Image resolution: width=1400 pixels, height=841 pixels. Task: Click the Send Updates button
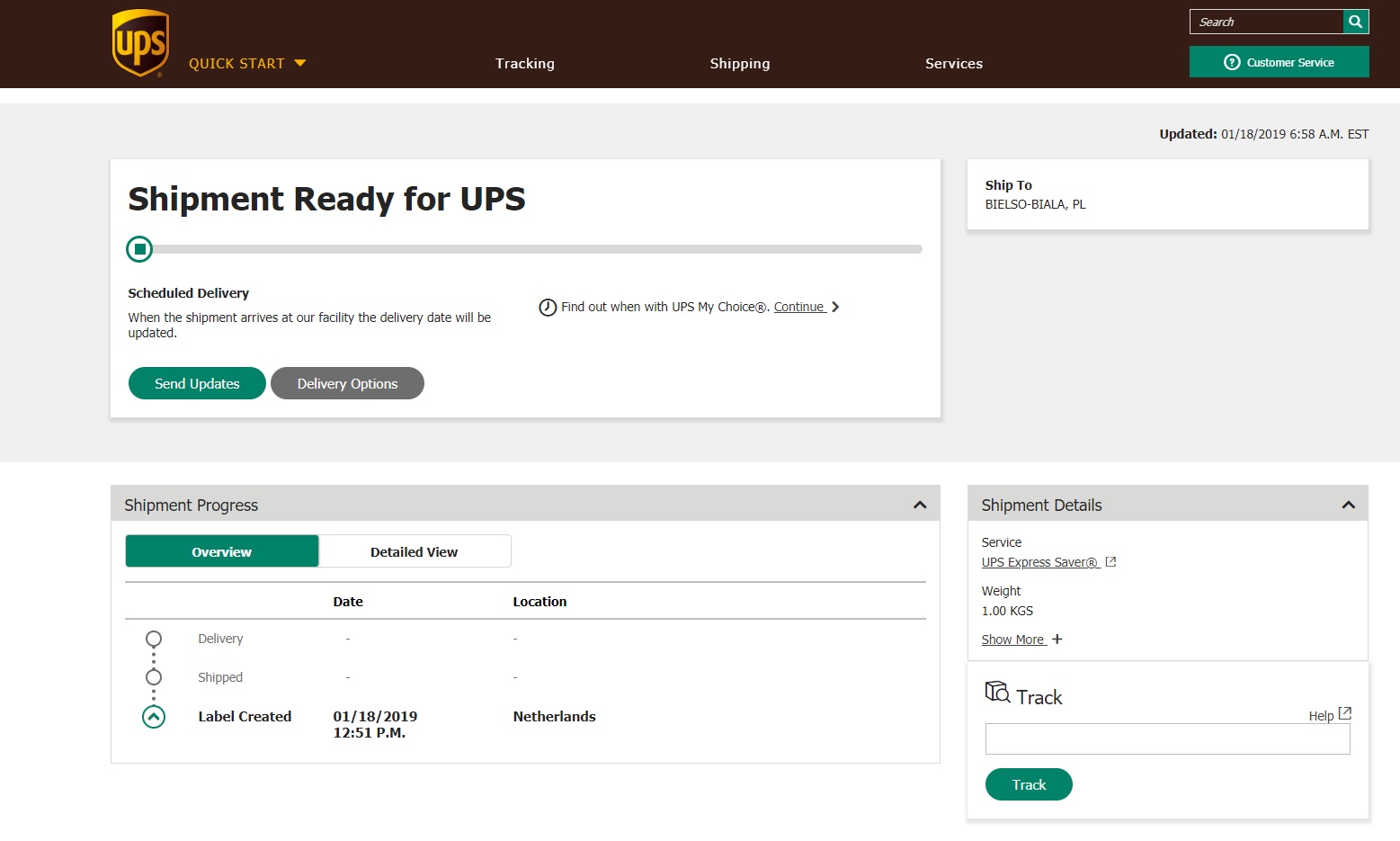[197, 383]
